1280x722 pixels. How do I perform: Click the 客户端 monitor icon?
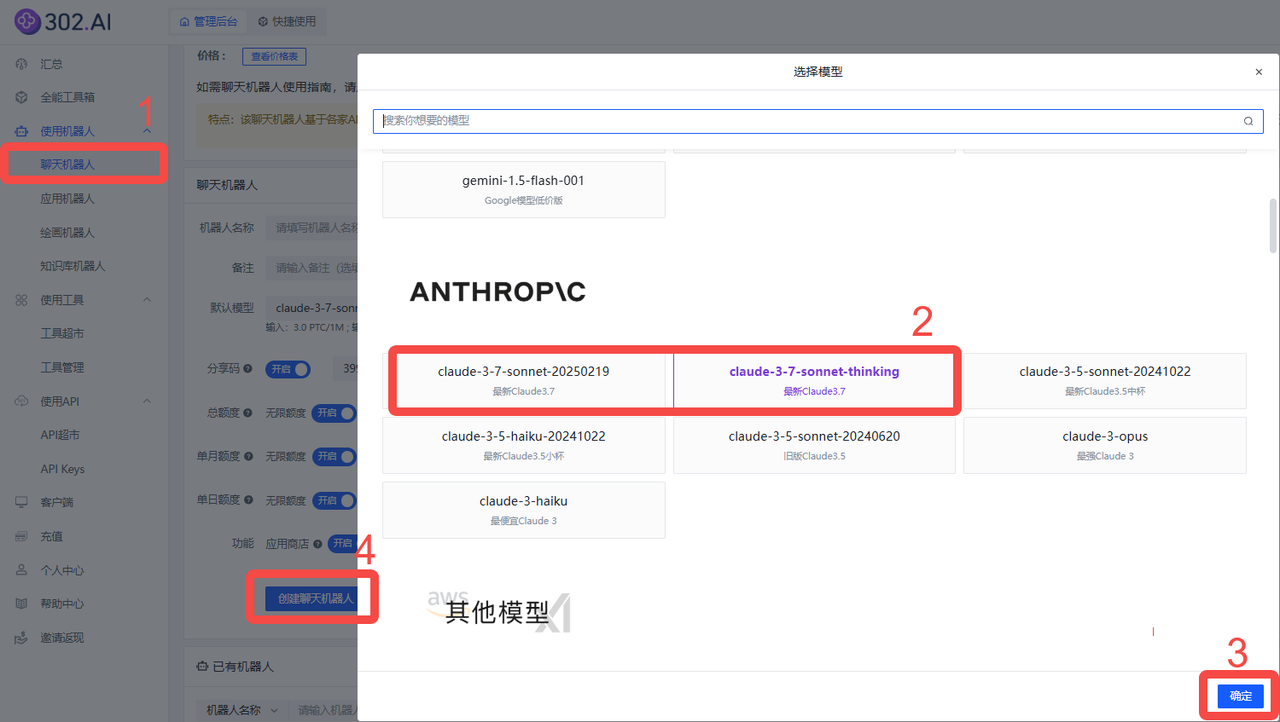pos(21,502)
